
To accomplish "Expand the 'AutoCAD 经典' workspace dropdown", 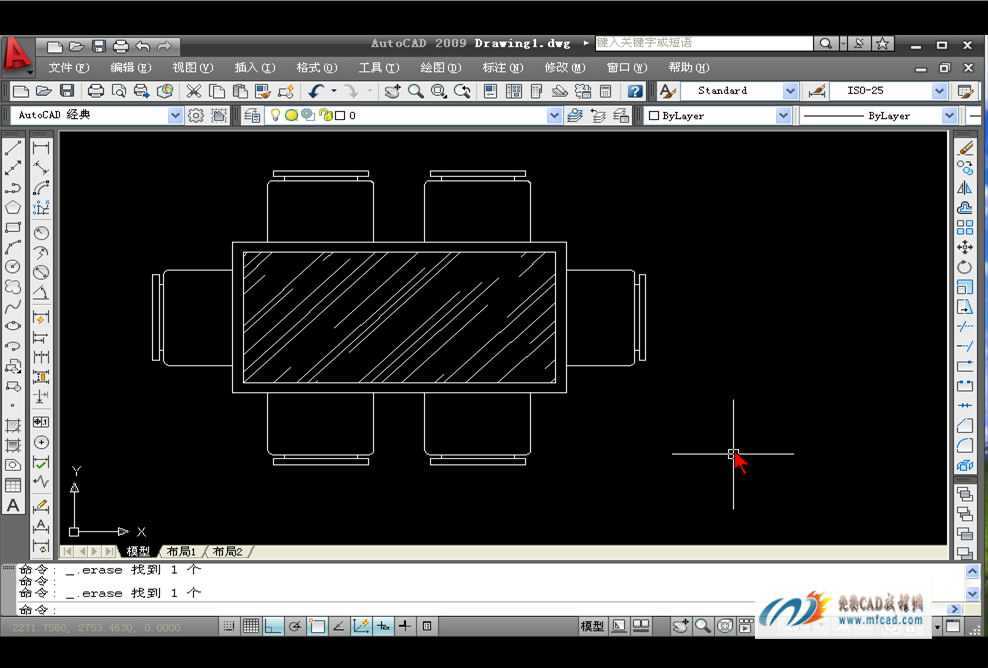I will tap(176, 115).
